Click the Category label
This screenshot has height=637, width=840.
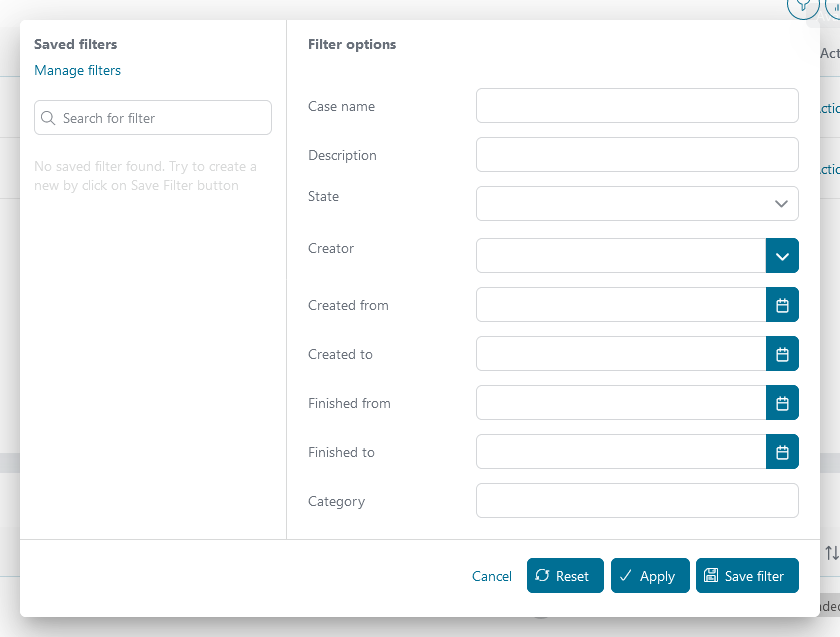click(336, 502)
